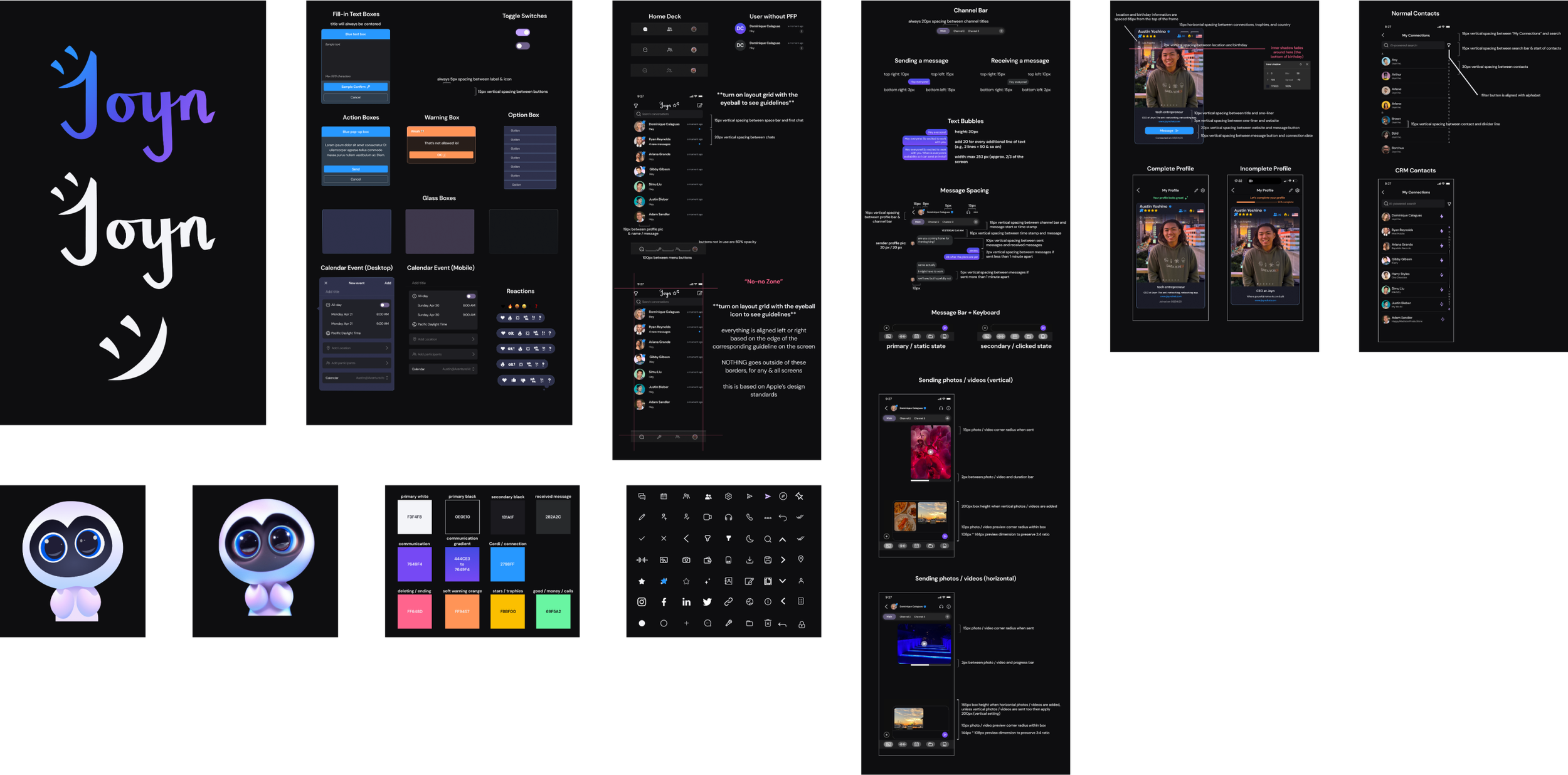This screenshot has height=775, width=1568.
Task: Select the last Option in Option Box
Action: pos(529,184)
